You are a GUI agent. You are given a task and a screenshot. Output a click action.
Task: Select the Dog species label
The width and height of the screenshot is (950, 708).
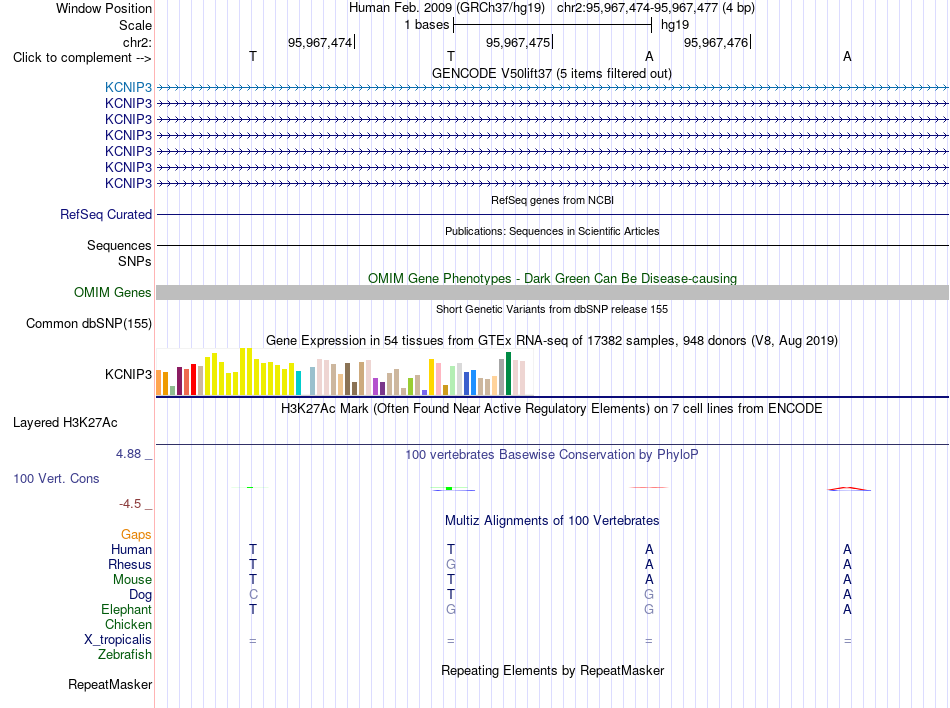[140, 595]
